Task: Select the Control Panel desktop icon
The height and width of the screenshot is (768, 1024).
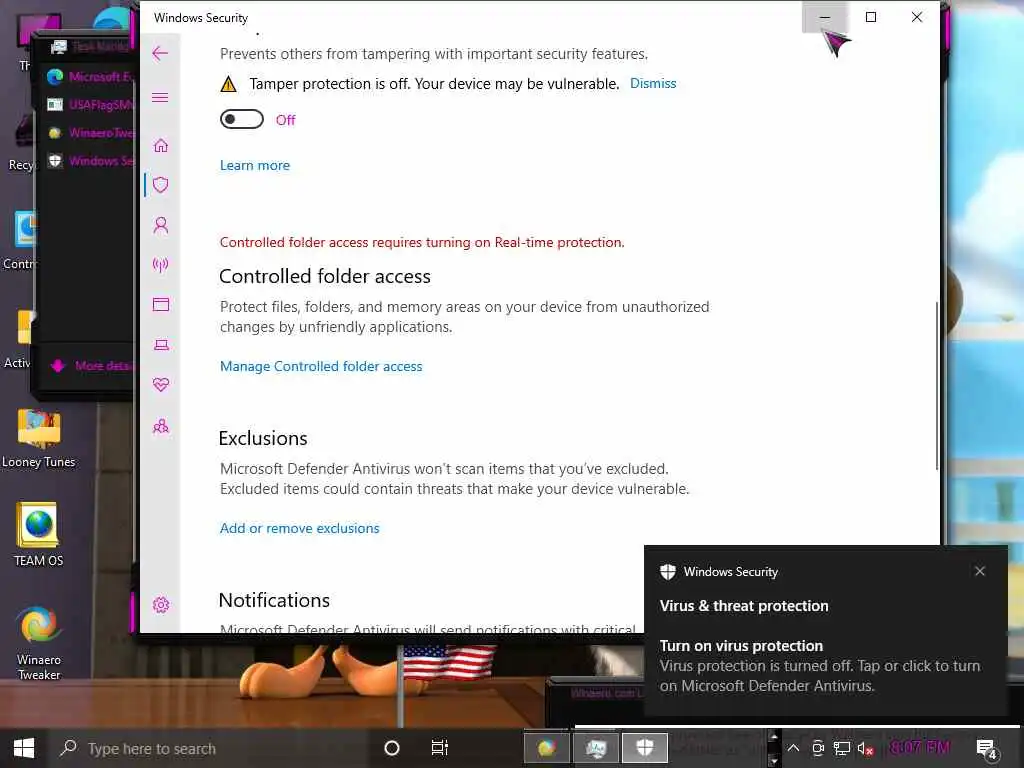Action: (x=20, y=240)
